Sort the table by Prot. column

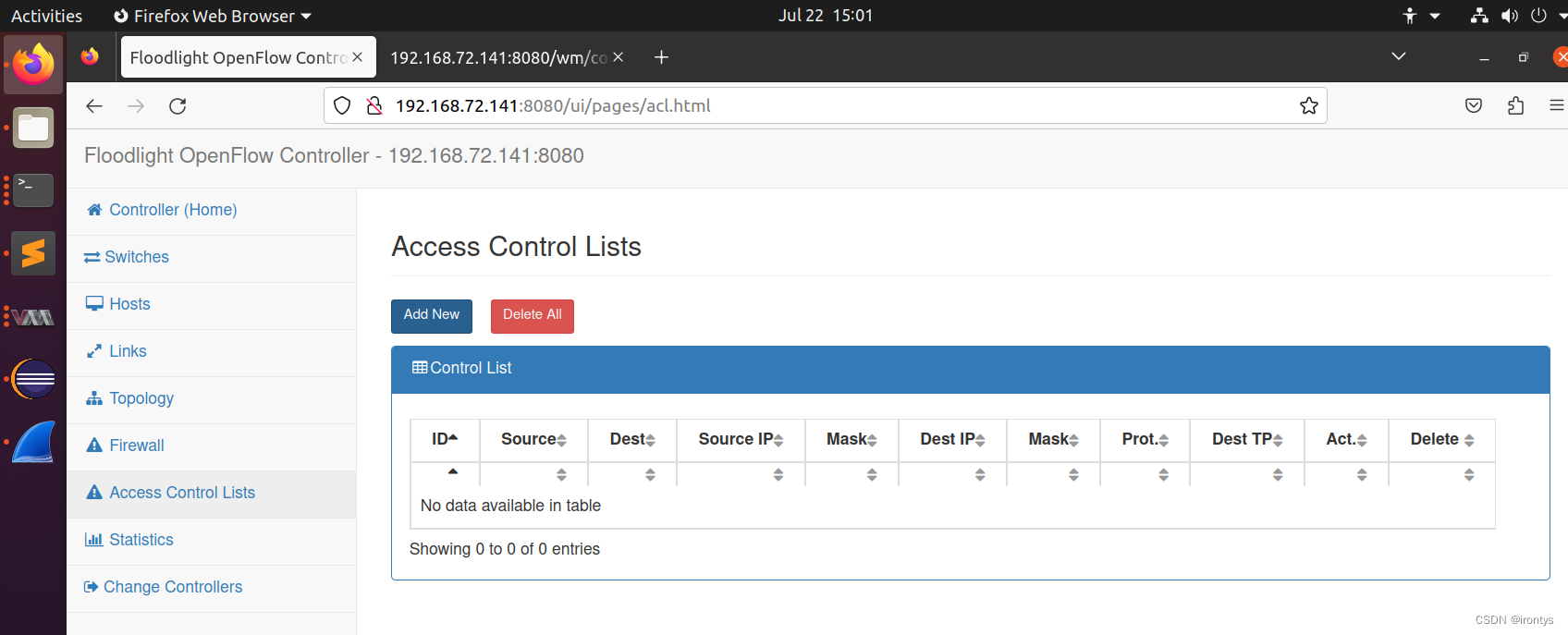click(x=1145, y=440)
